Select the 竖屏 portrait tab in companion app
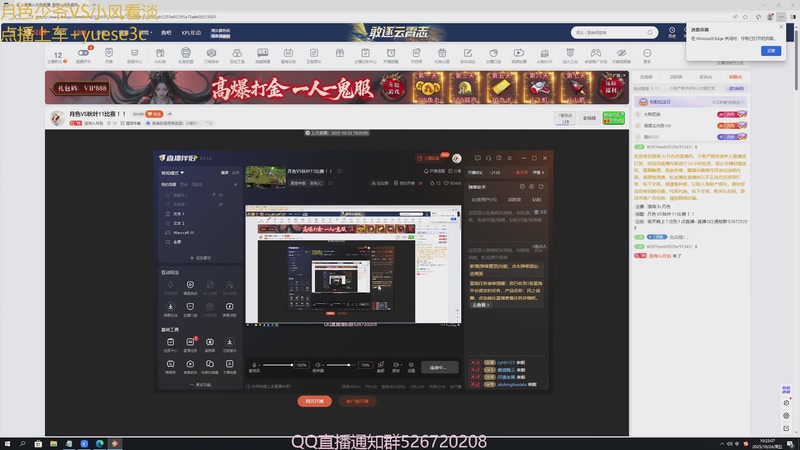This screenshot has height=450, width=800. [x=235, y=173]
